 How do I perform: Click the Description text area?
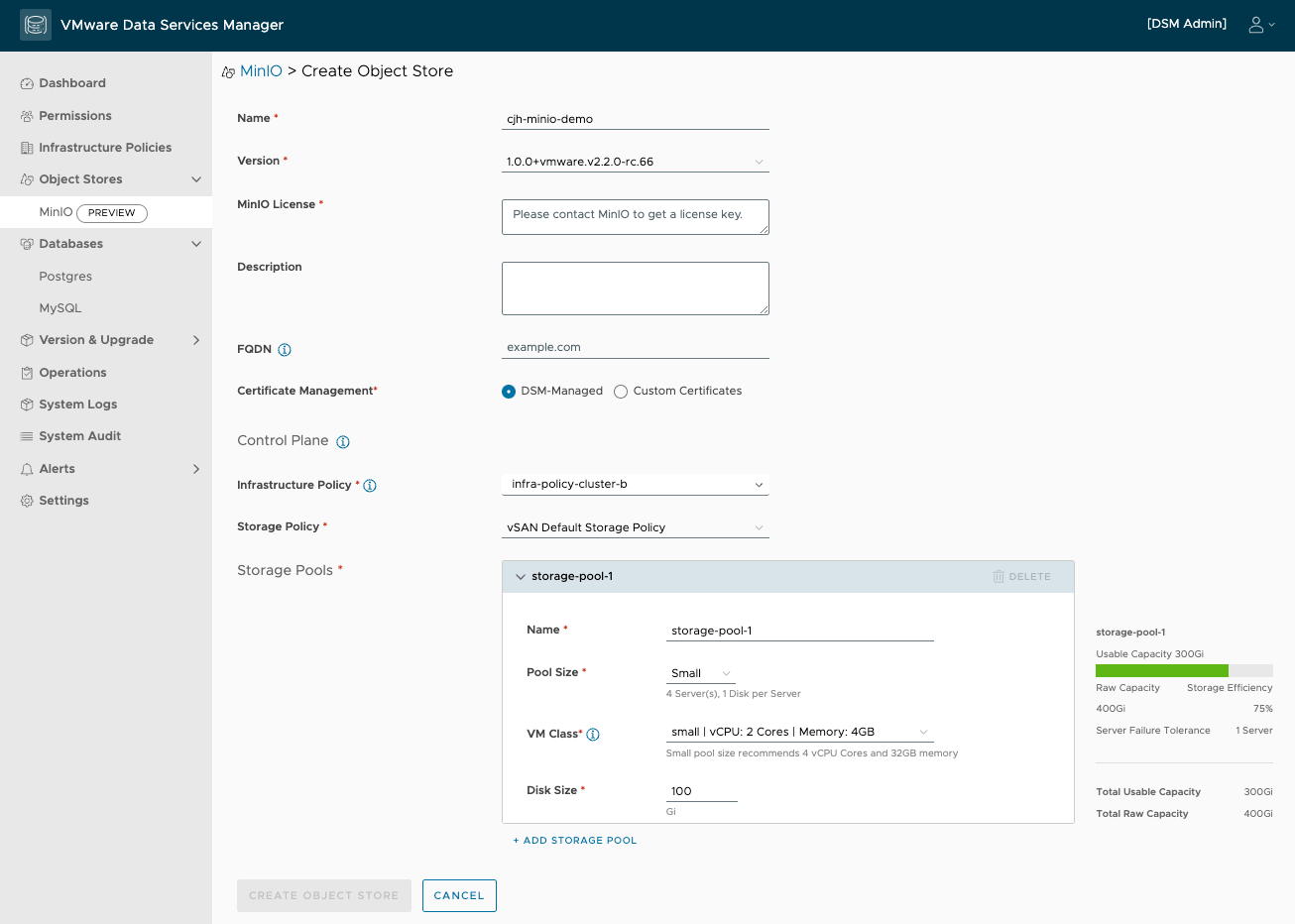coord(636,289)
